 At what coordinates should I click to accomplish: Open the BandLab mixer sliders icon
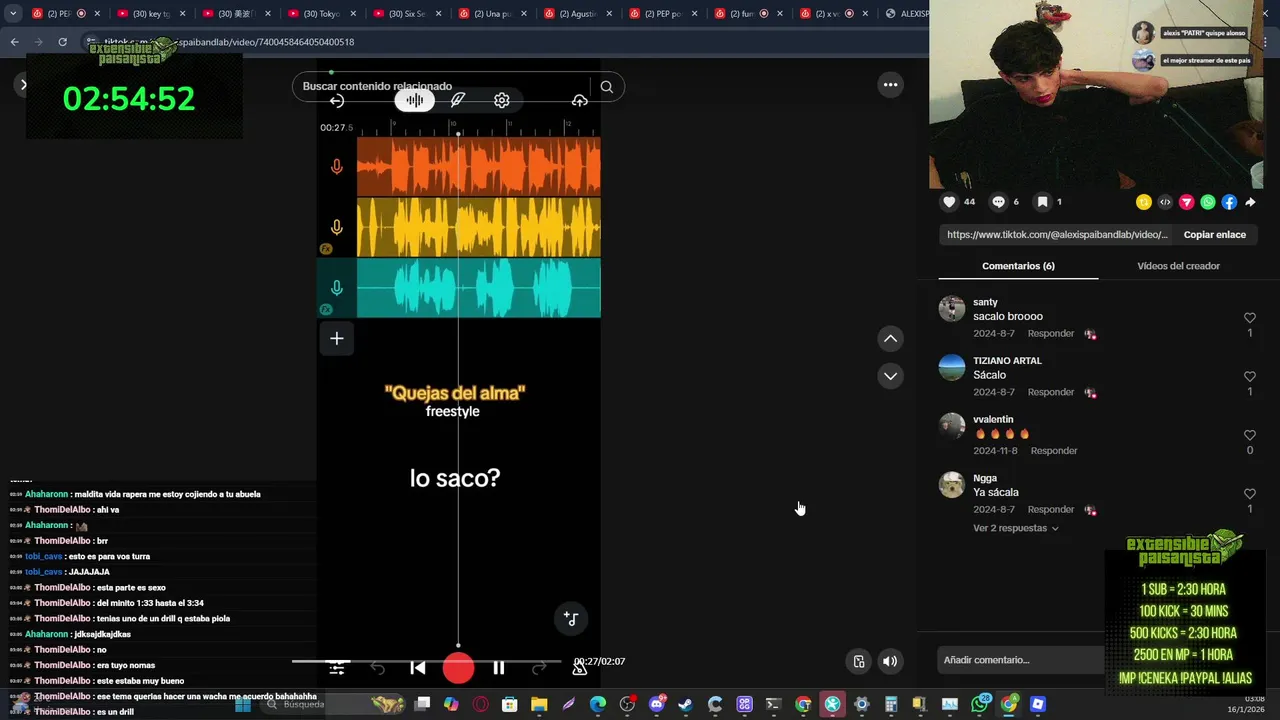click(338, 668)
